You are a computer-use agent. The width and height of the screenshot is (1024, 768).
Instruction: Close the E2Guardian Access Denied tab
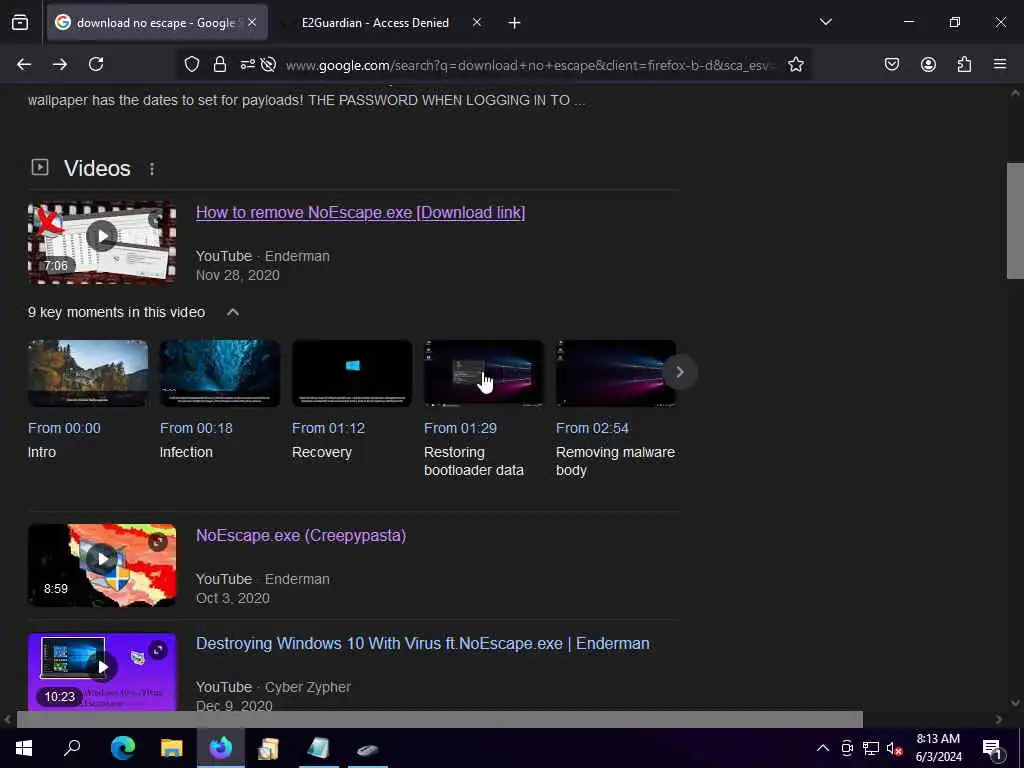click(x=477, y=22)
